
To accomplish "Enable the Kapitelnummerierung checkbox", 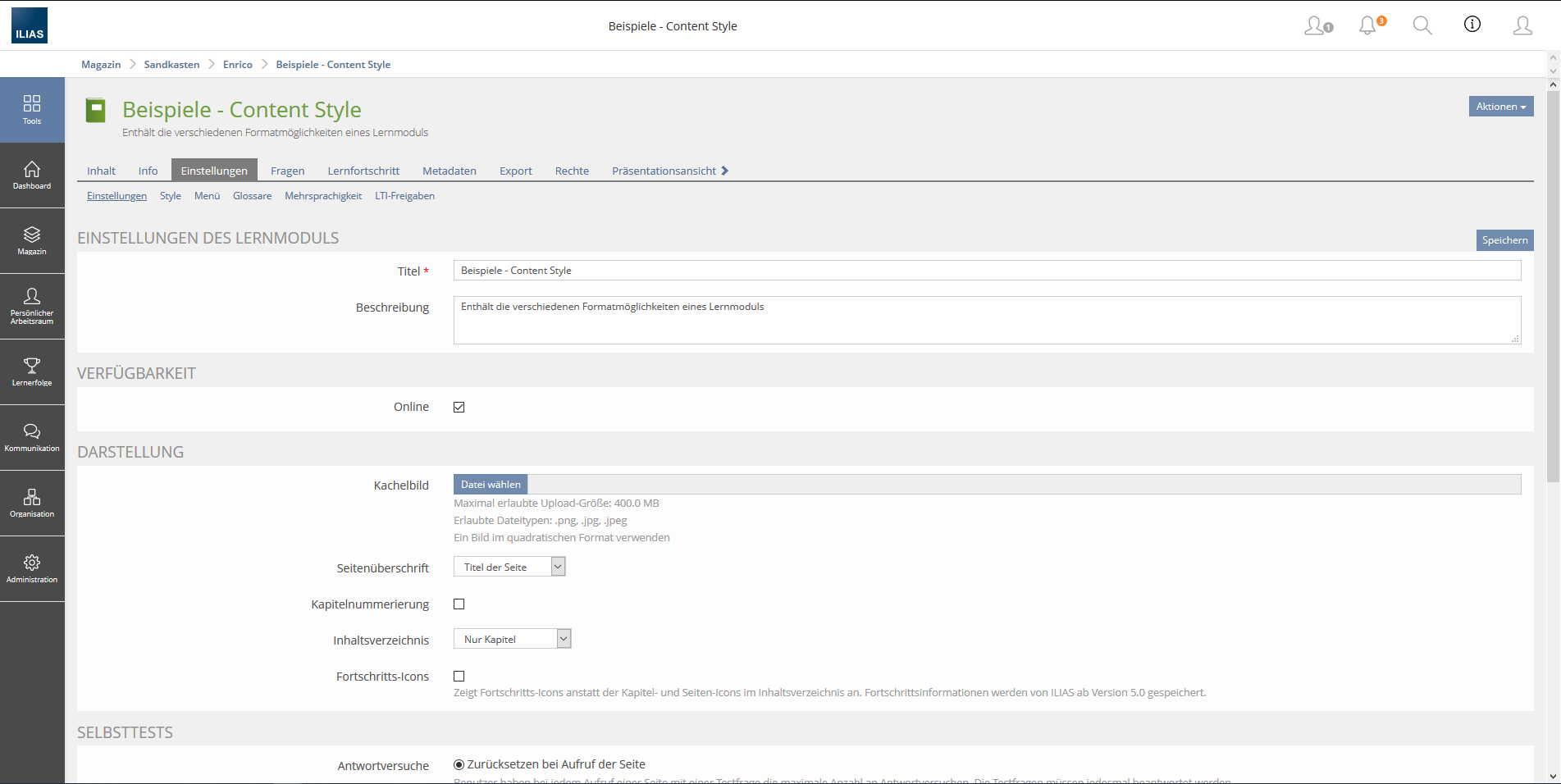I will 459,604.
